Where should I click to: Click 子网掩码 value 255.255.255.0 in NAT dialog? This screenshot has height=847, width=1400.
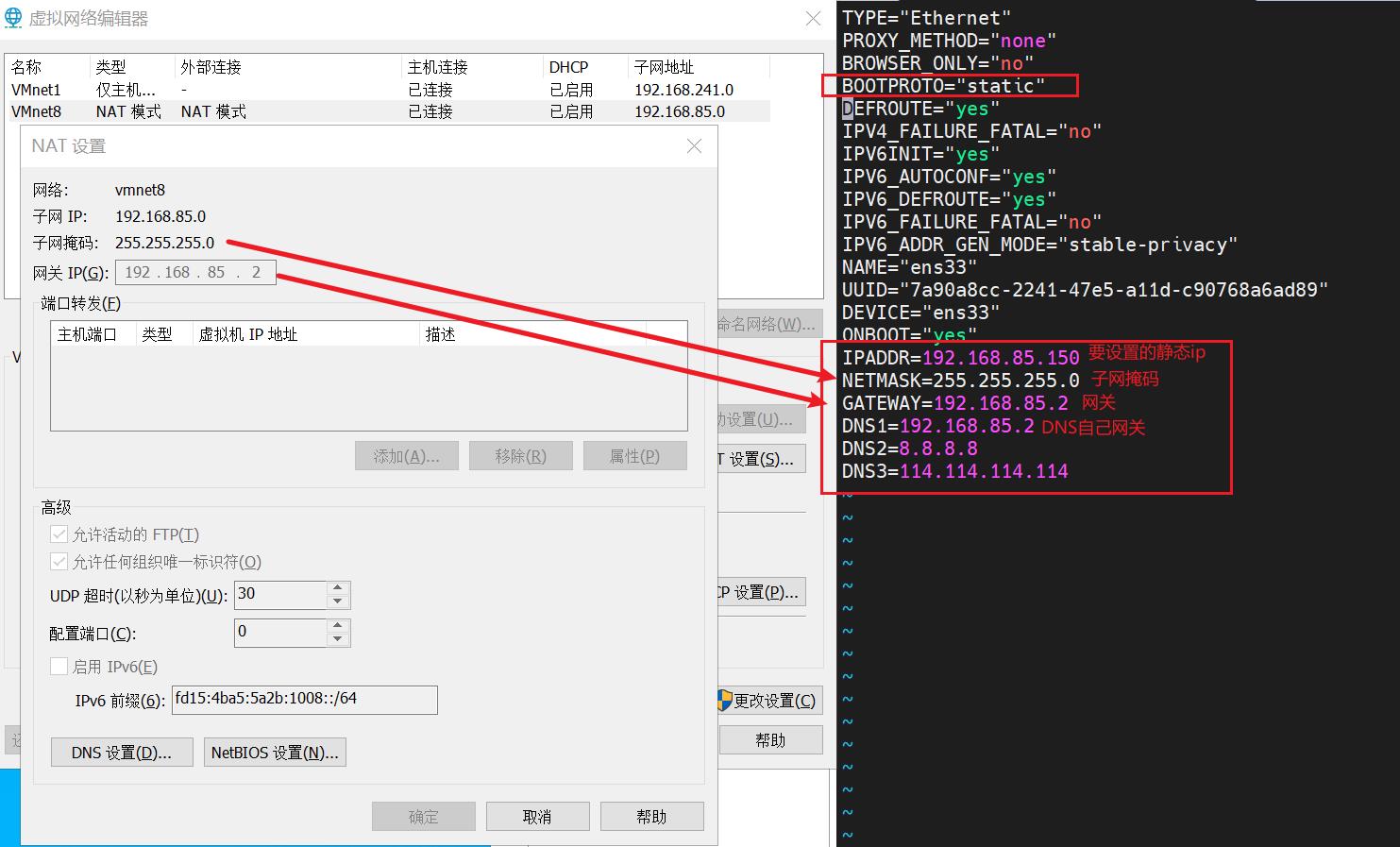(165, 243)
